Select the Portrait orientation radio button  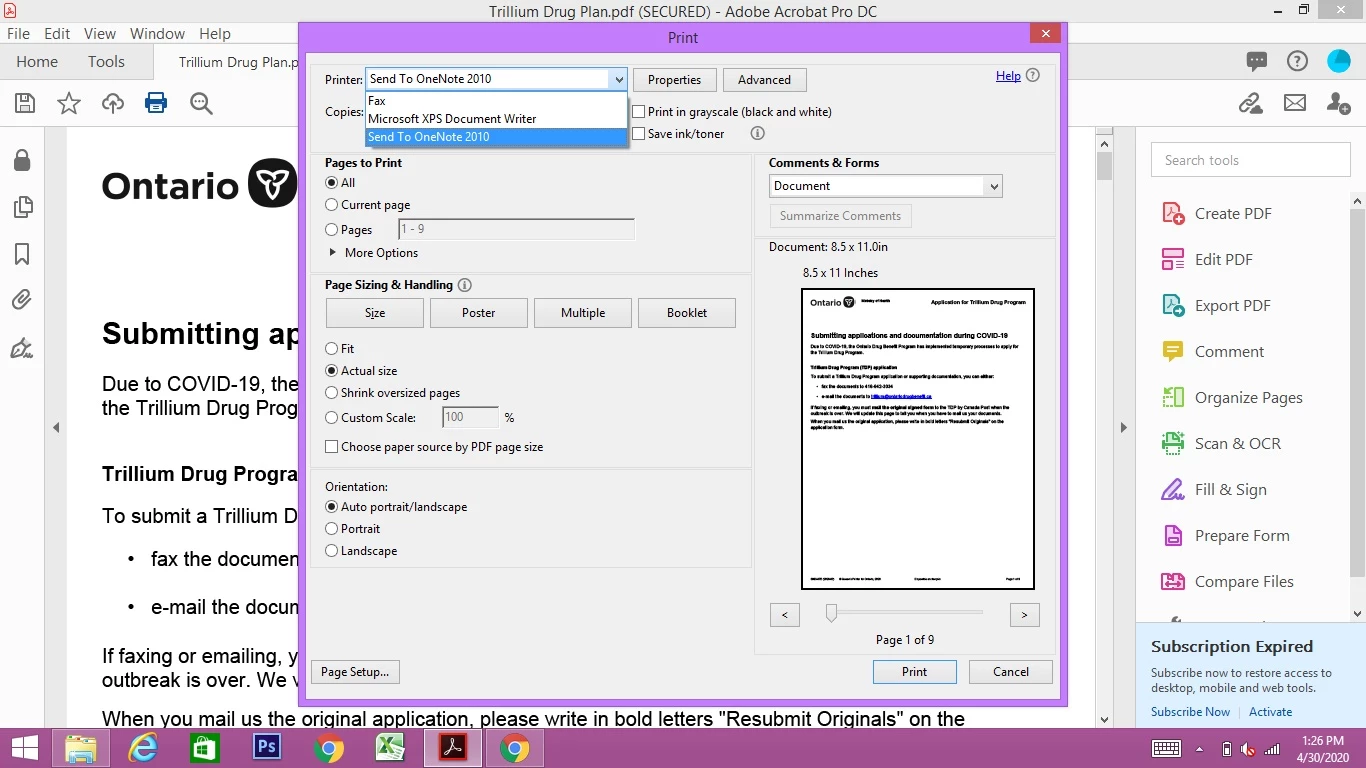click(331, 529)
